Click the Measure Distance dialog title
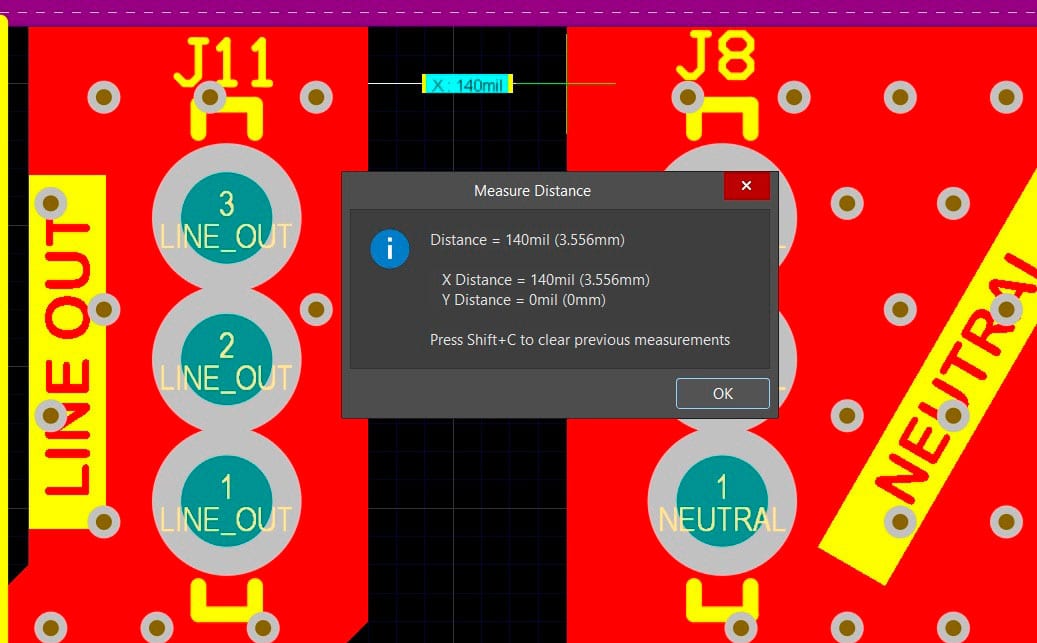 (532, 191)
